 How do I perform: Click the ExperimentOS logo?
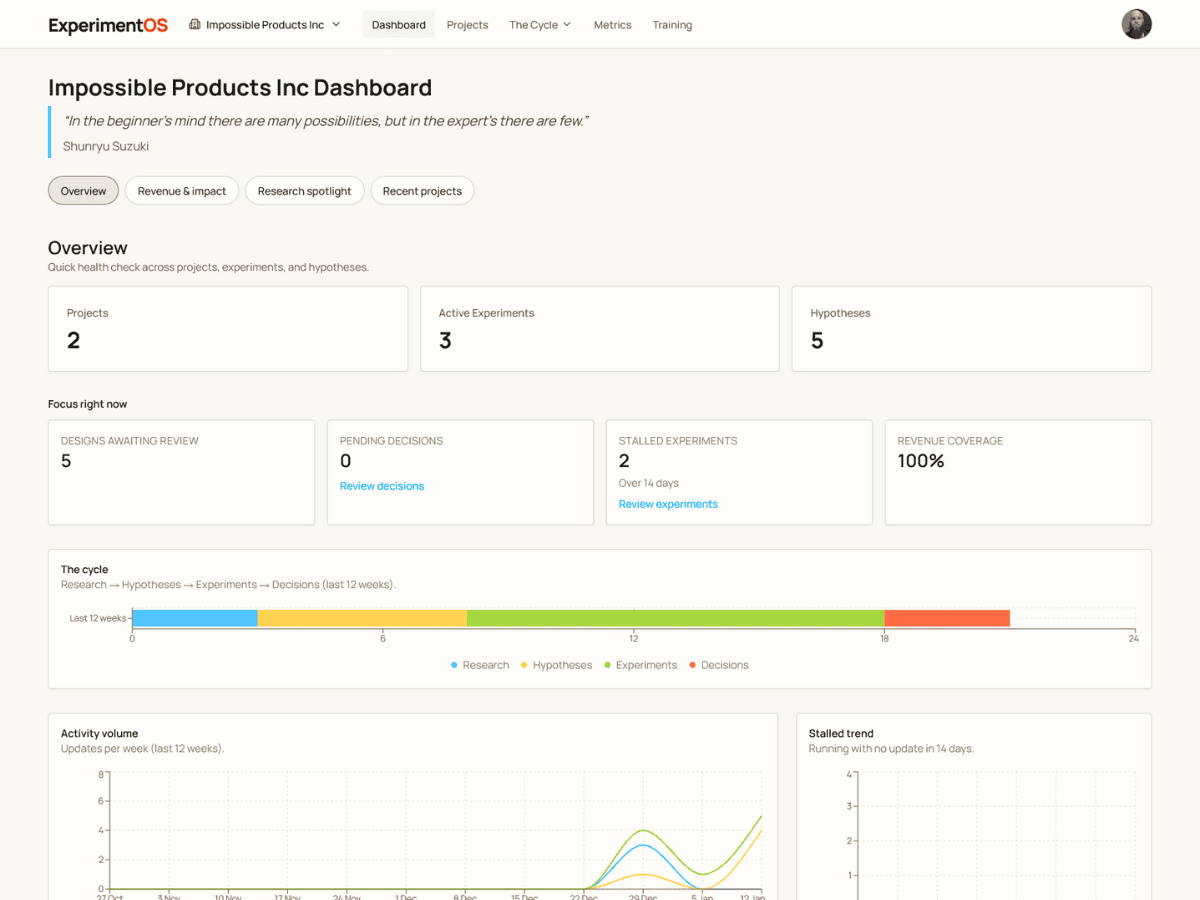coord(107,24)
